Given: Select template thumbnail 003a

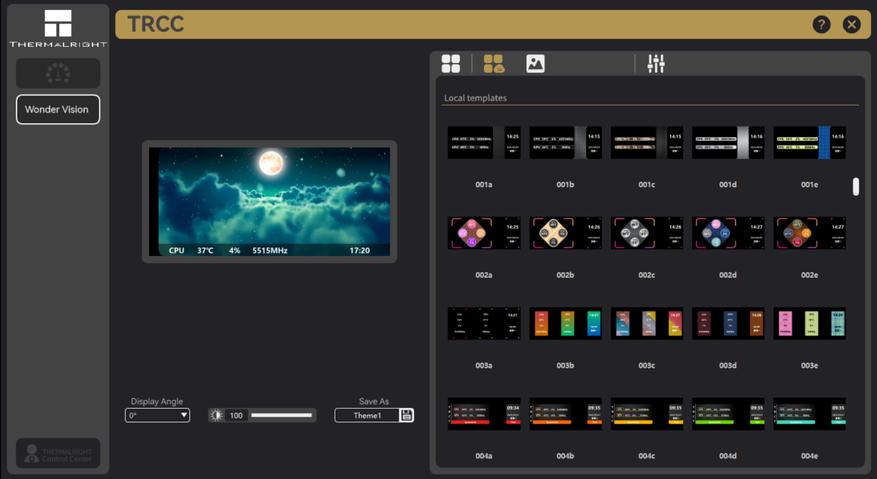Looking at the screenshot, I should tap(484, 323).
